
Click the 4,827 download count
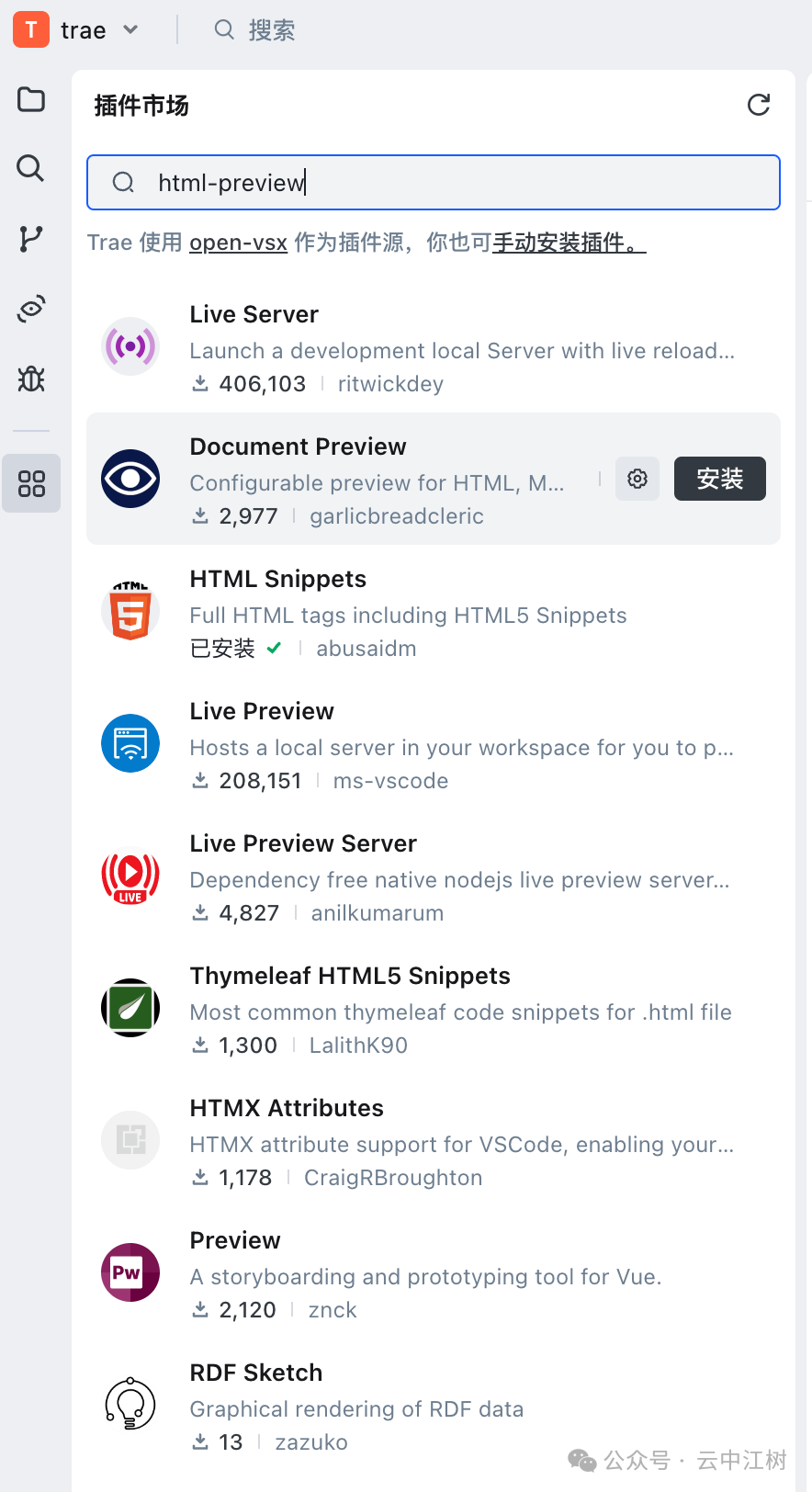(249, 913)
